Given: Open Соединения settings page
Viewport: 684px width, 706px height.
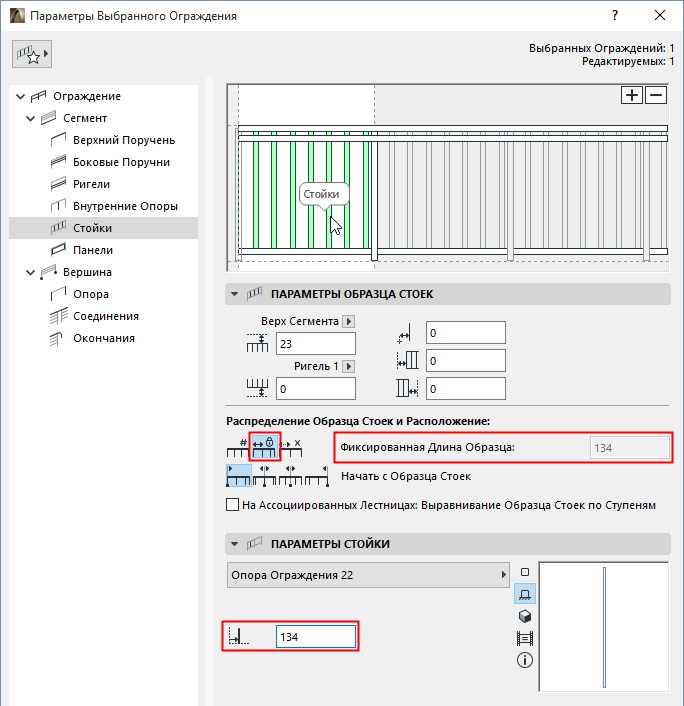Looking at the screenshot, I should pyautogui.click(x=106, y=316).
